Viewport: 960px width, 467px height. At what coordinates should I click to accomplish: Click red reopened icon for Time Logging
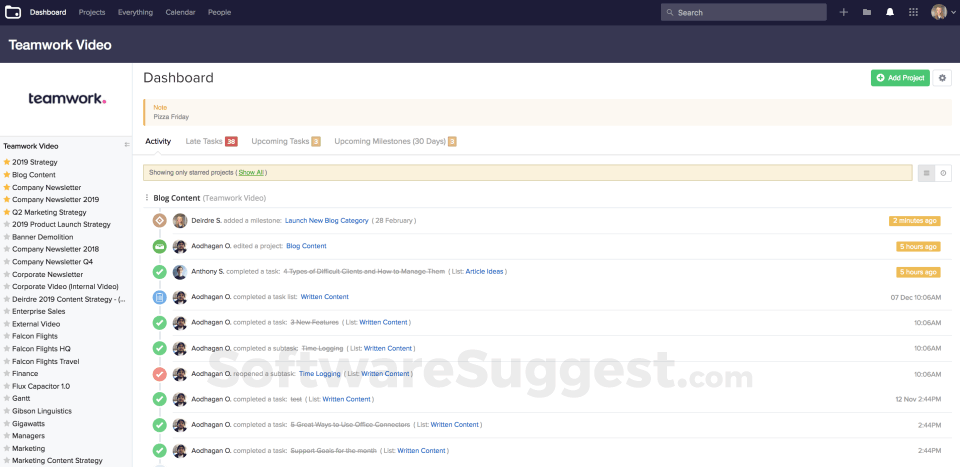[160, 373]
